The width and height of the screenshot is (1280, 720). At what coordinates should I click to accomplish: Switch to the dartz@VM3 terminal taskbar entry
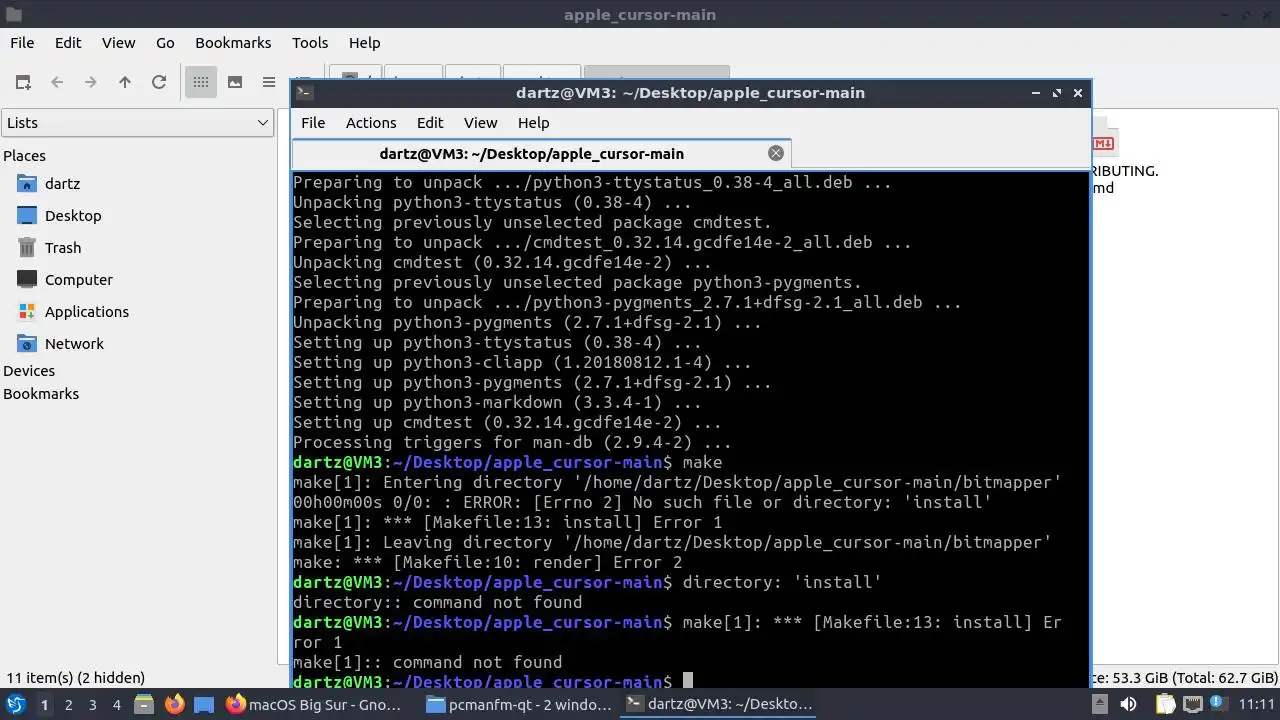[x=719, y=704]
